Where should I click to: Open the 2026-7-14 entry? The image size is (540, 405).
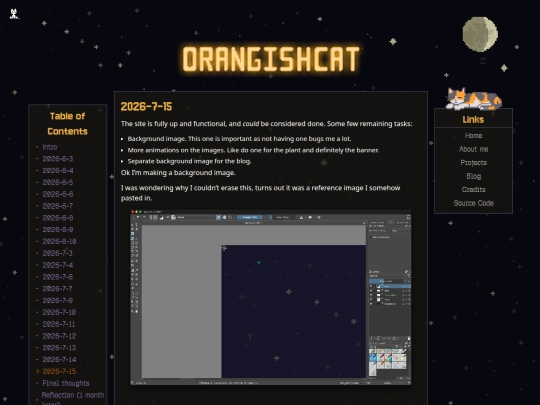[x=59, y=360]
